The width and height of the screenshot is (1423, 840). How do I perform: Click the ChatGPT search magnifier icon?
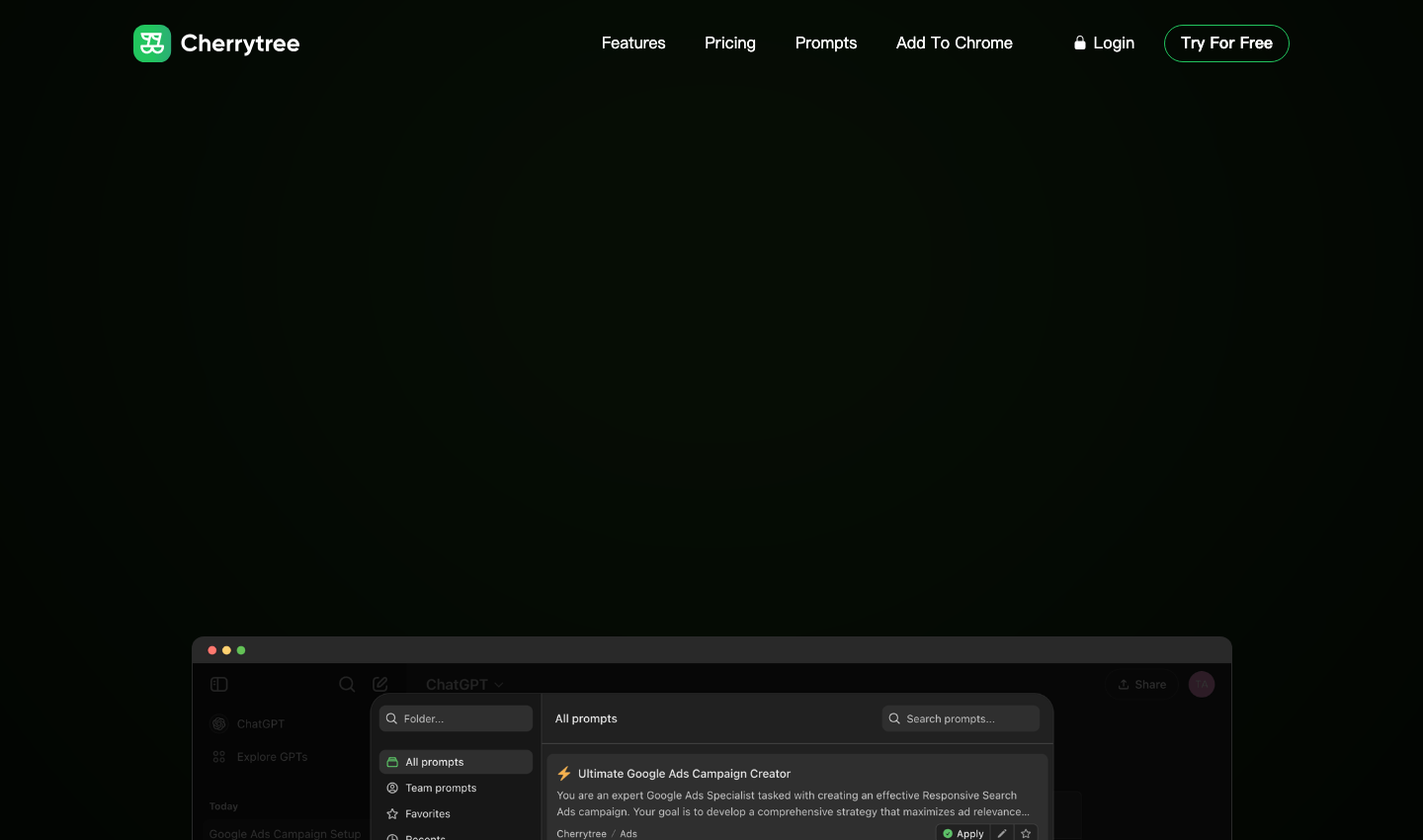(347, 684)
